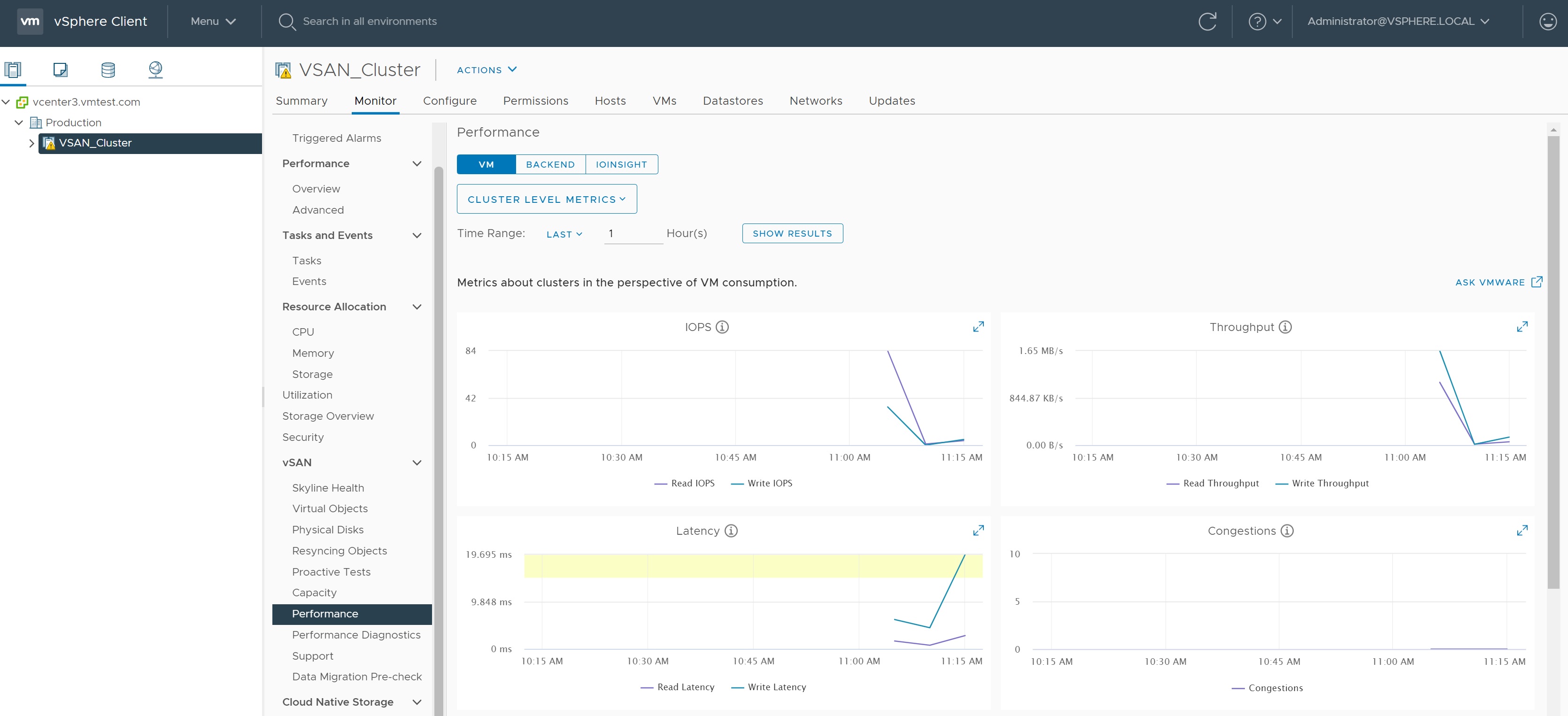The image size is (1568, 716).
Task: Click the SHOW RESULTS button
Action: pyautogui.click(x=792, y=234)
